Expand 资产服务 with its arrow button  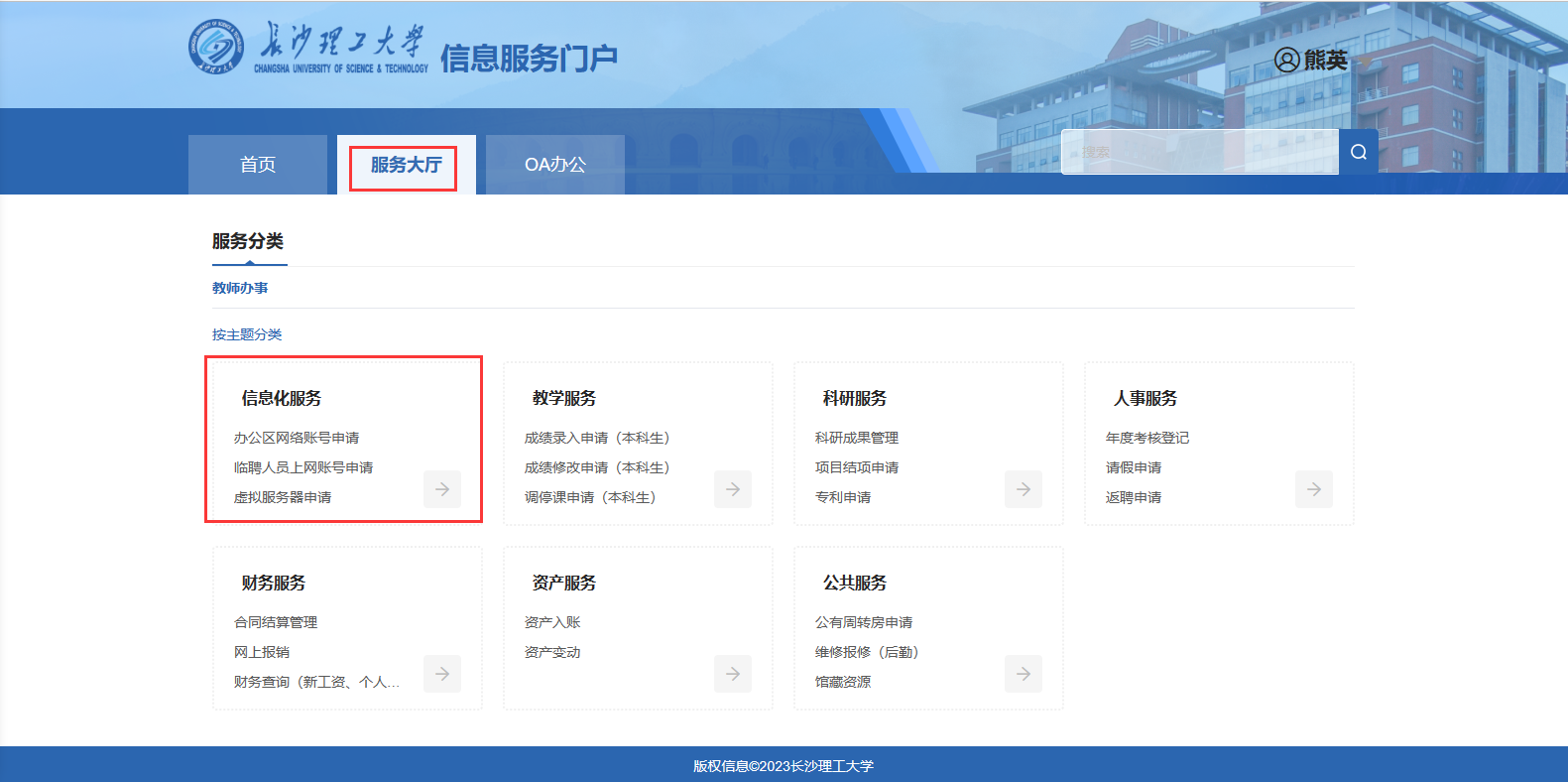pos(733,674)
